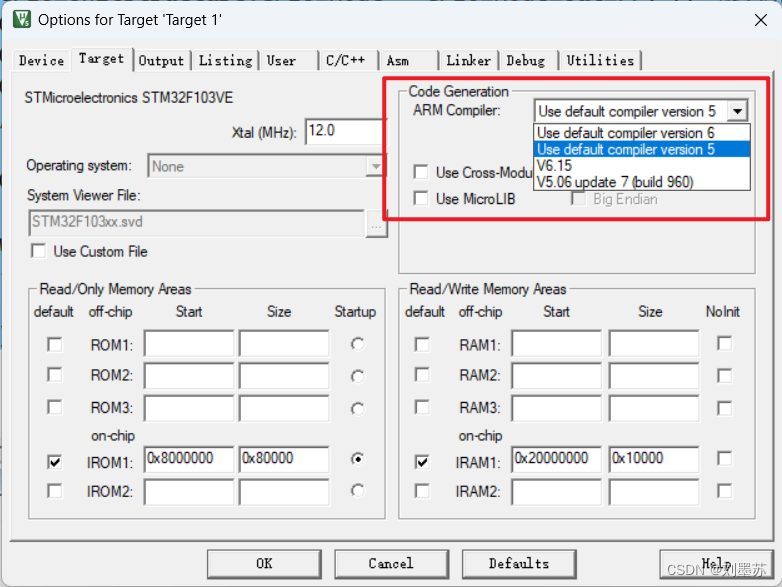Viewport: 782px width, 587px height.
Task: Select V6.15 compiler option
Action: 641,166
